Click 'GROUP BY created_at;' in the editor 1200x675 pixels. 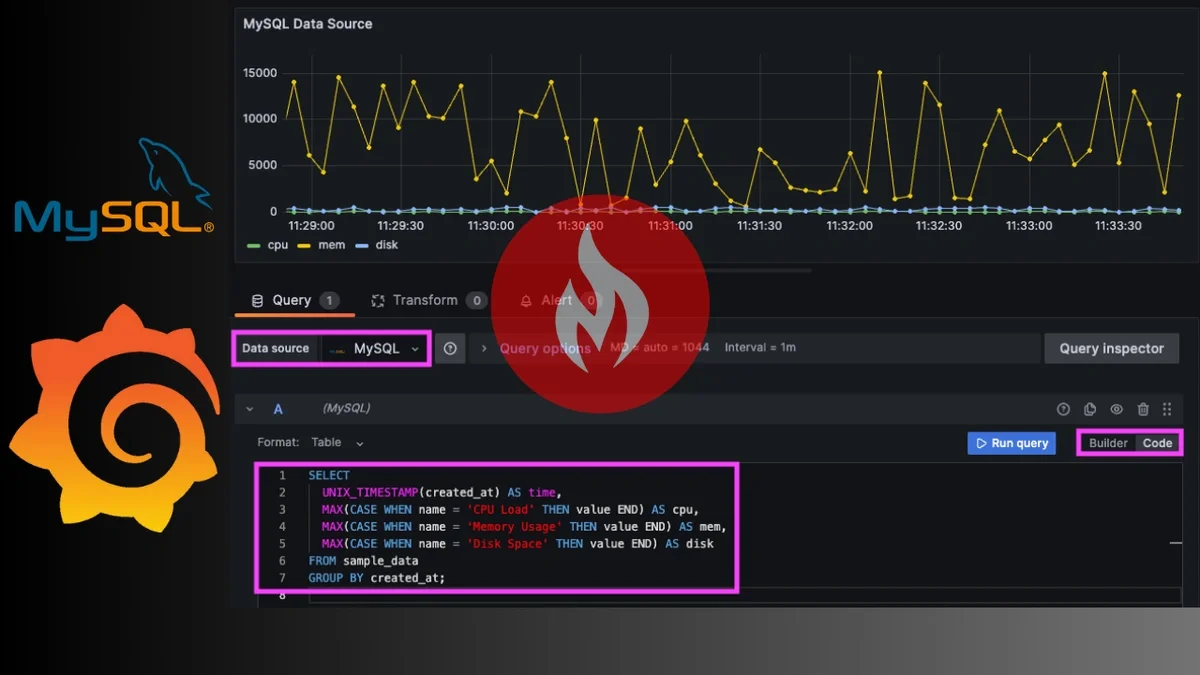point(377,578)
